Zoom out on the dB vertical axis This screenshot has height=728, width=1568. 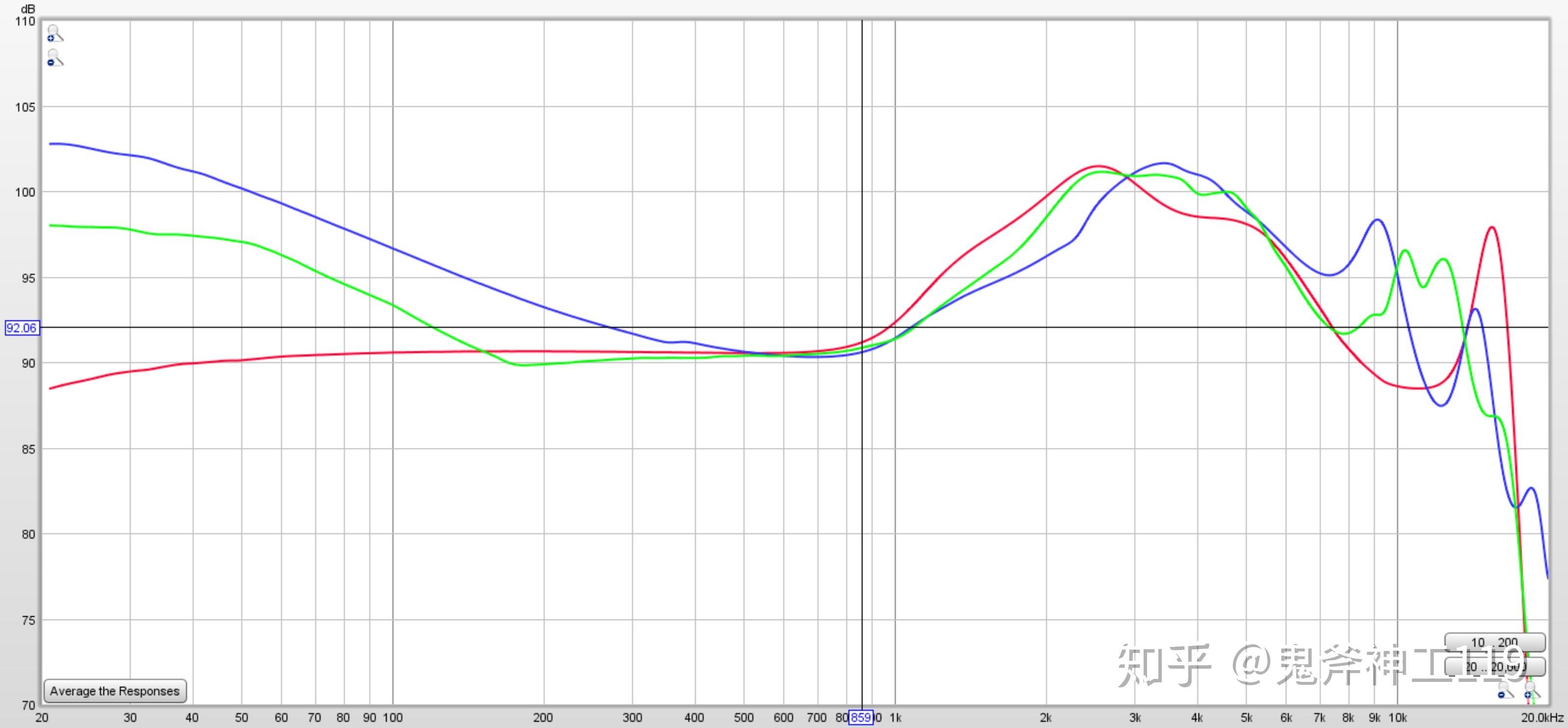pos(55,58)
